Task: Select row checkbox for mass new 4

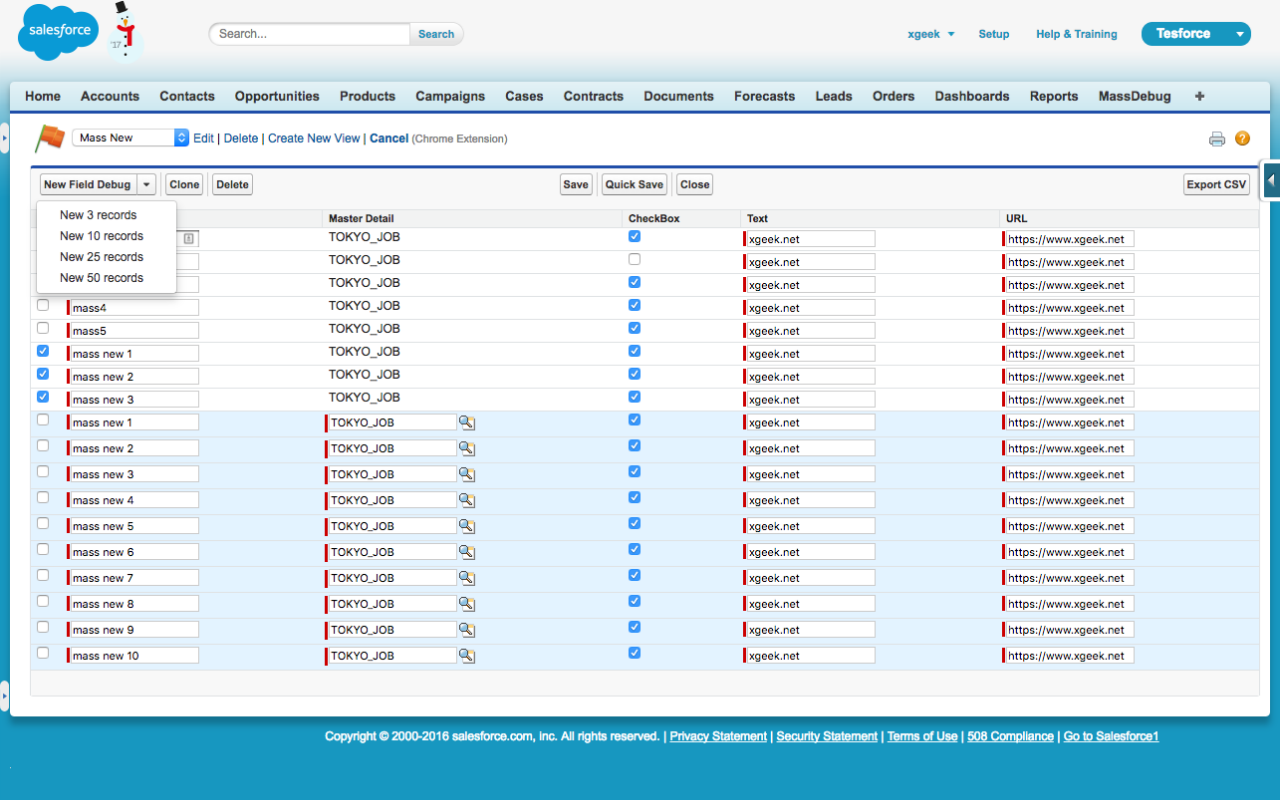Action: tap(43, 497)
